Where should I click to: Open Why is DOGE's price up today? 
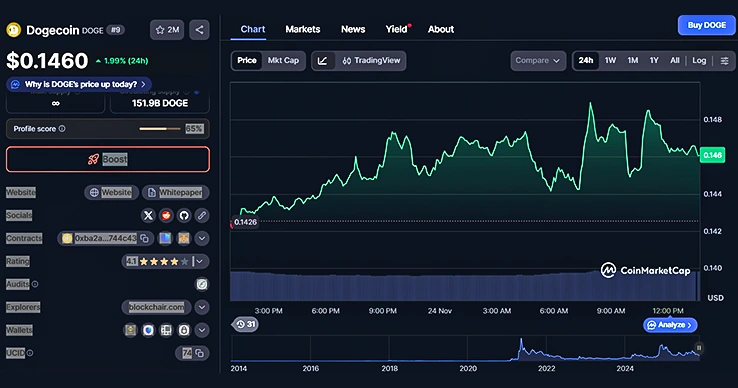coord(79,84)
